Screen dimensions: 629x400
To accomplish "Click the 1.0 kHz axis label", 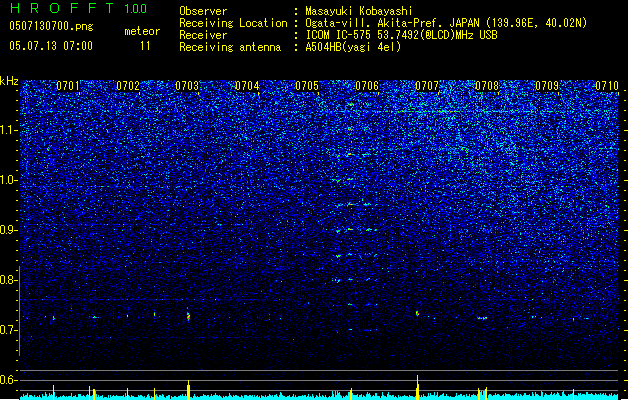I will (x=9, y=180).
